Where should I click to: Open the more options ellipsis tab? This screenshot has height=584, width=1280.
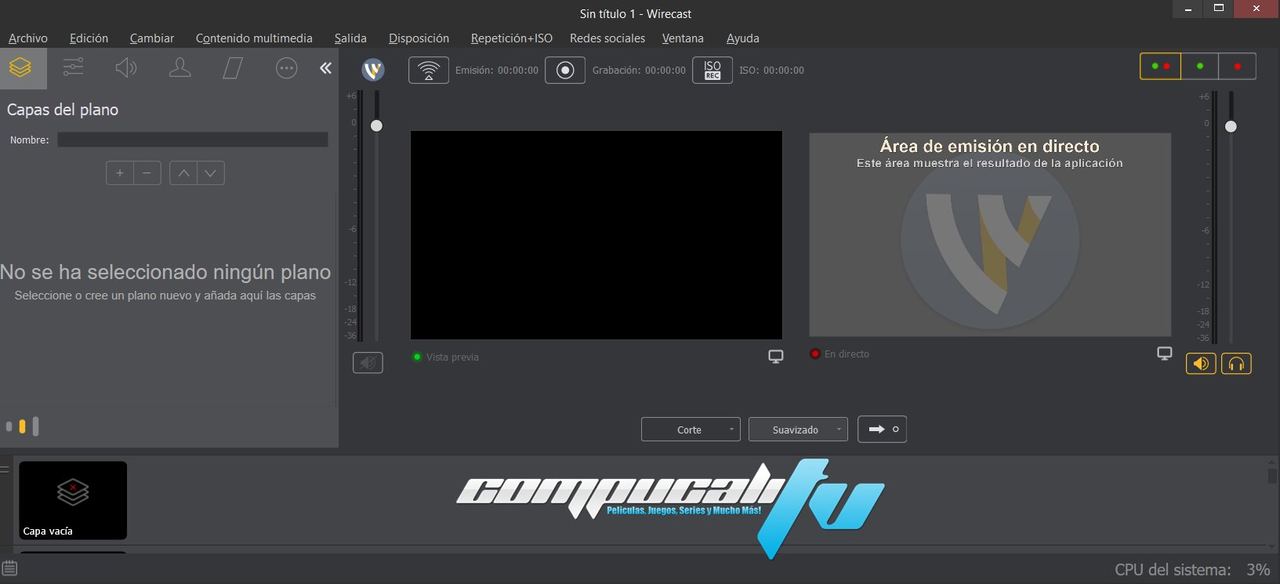tap(287, 68)
